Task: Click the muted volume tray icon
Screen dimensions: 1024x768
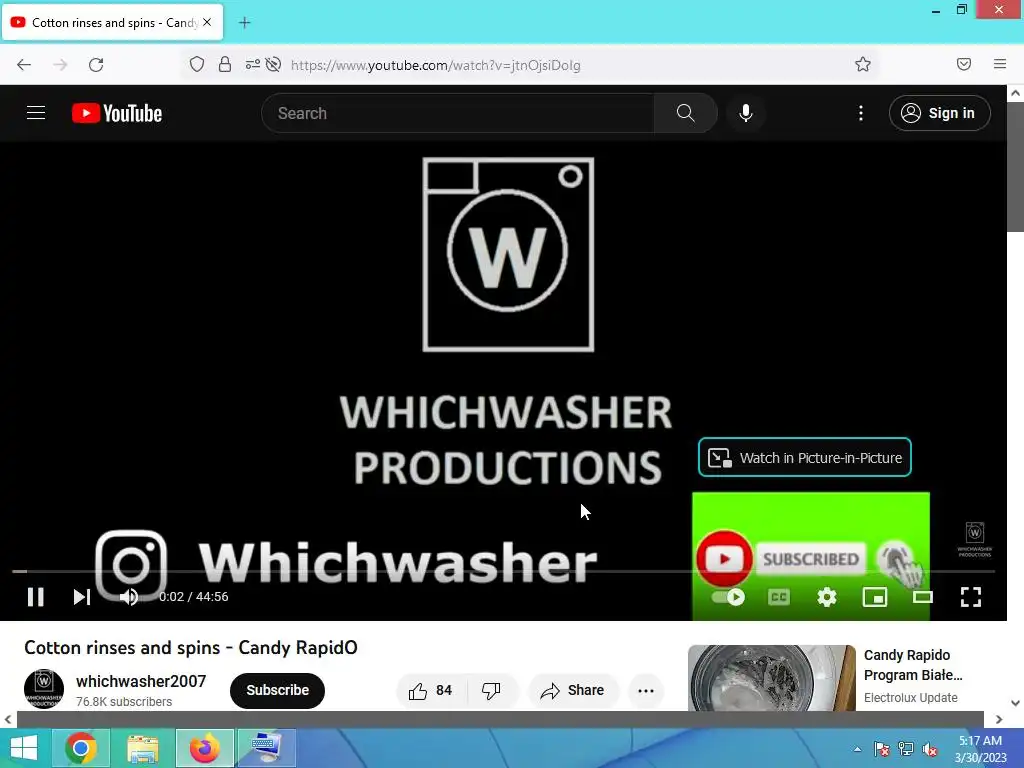Action: [x=930, y=749]
